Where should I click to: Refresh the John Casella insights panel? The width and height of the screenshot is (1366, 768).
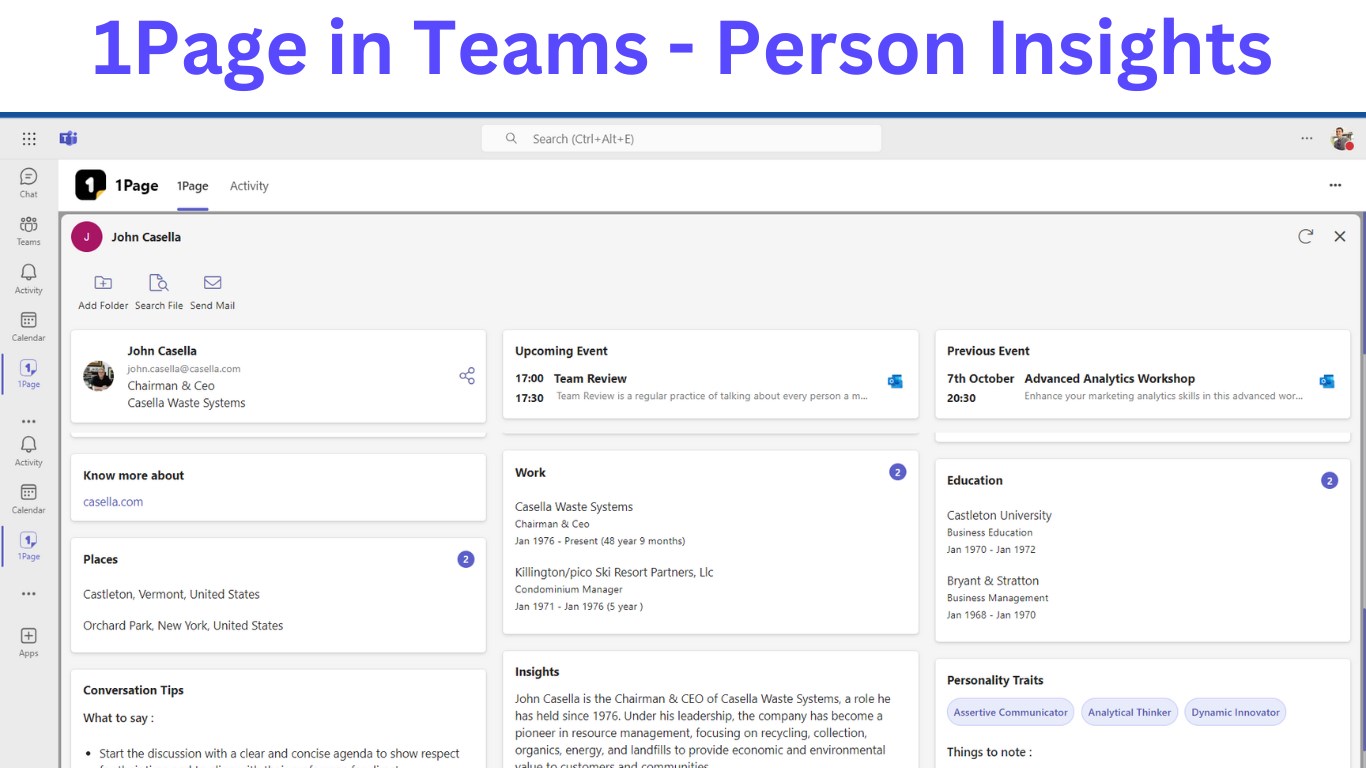point(1305,236)
